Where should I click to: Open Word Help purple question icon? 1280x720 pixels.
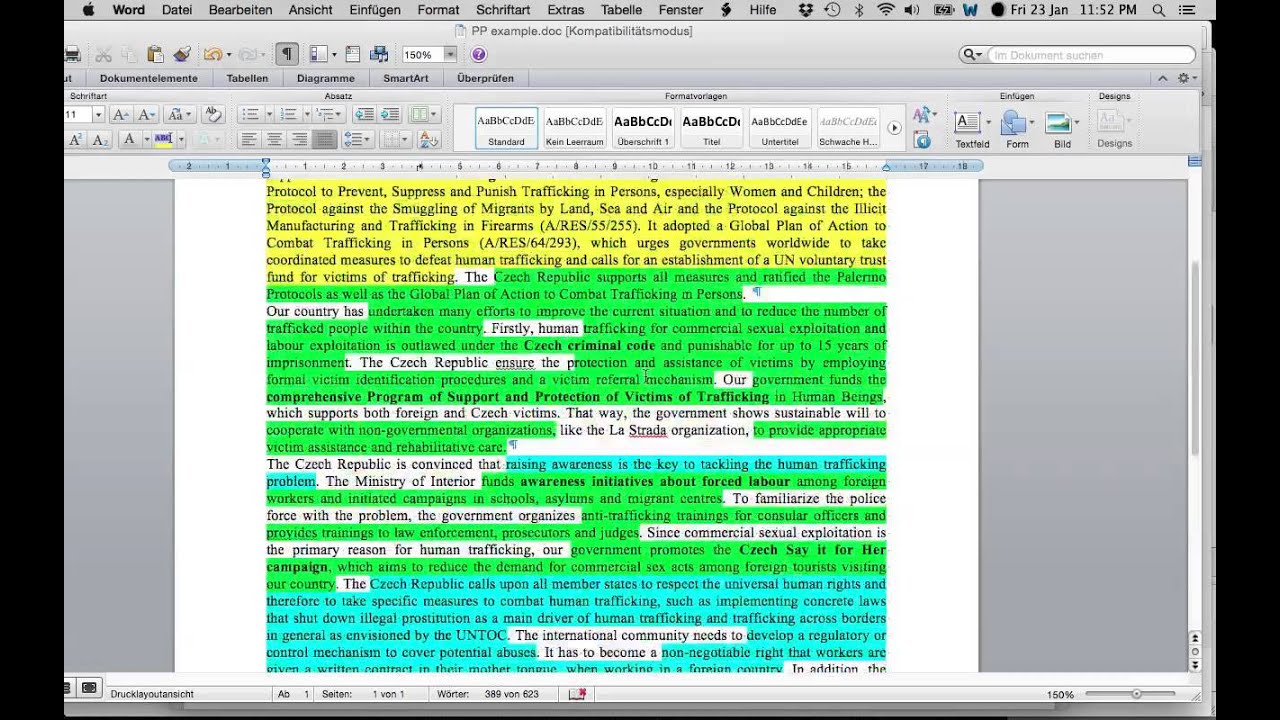point(479,55)
